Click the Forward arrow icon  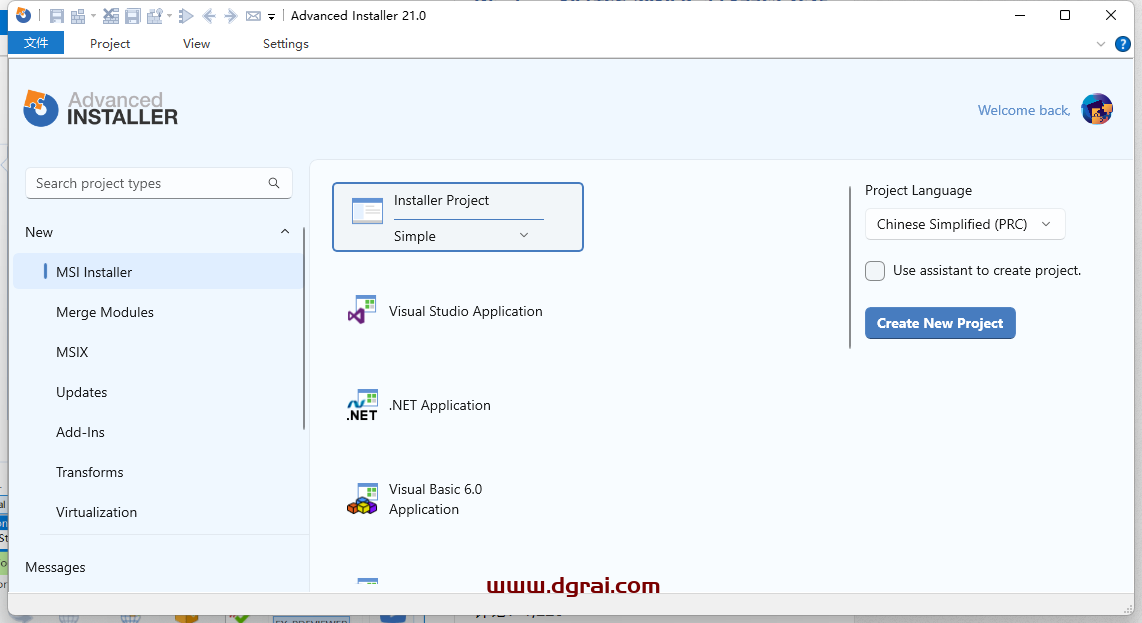point(231,16)
